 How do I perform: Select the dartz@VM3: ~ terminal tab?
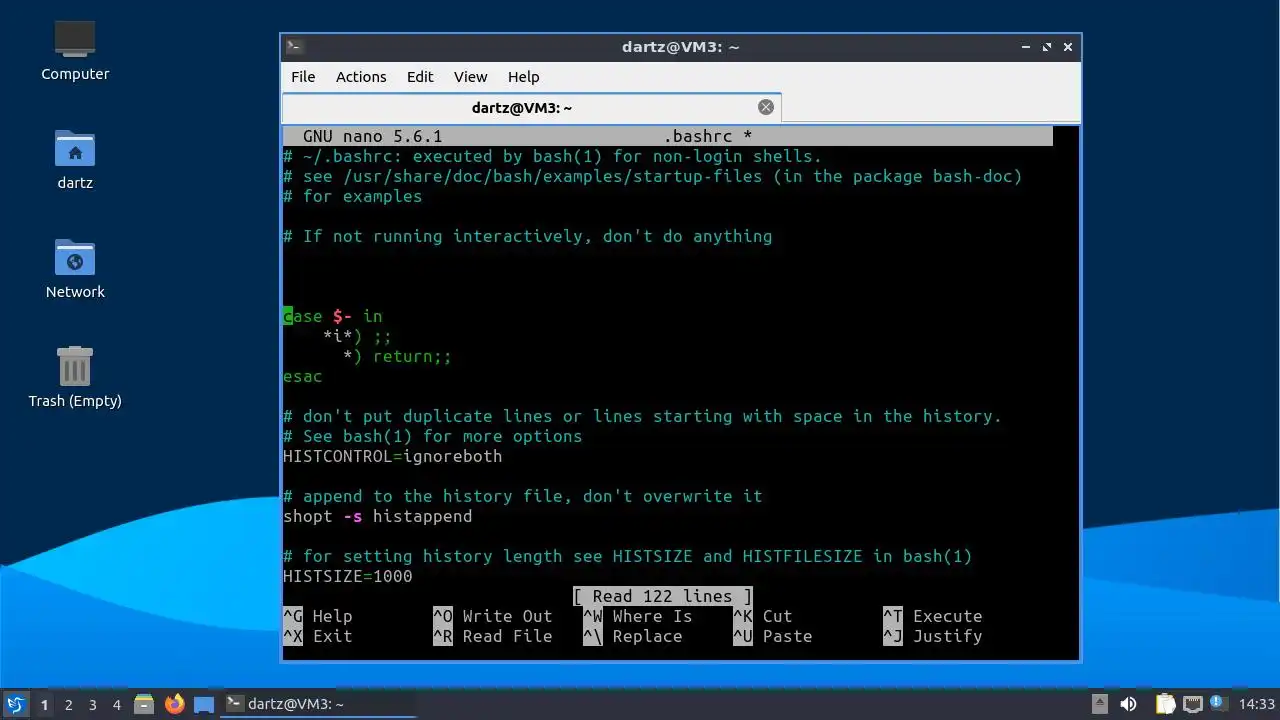(x=532, y=107)
